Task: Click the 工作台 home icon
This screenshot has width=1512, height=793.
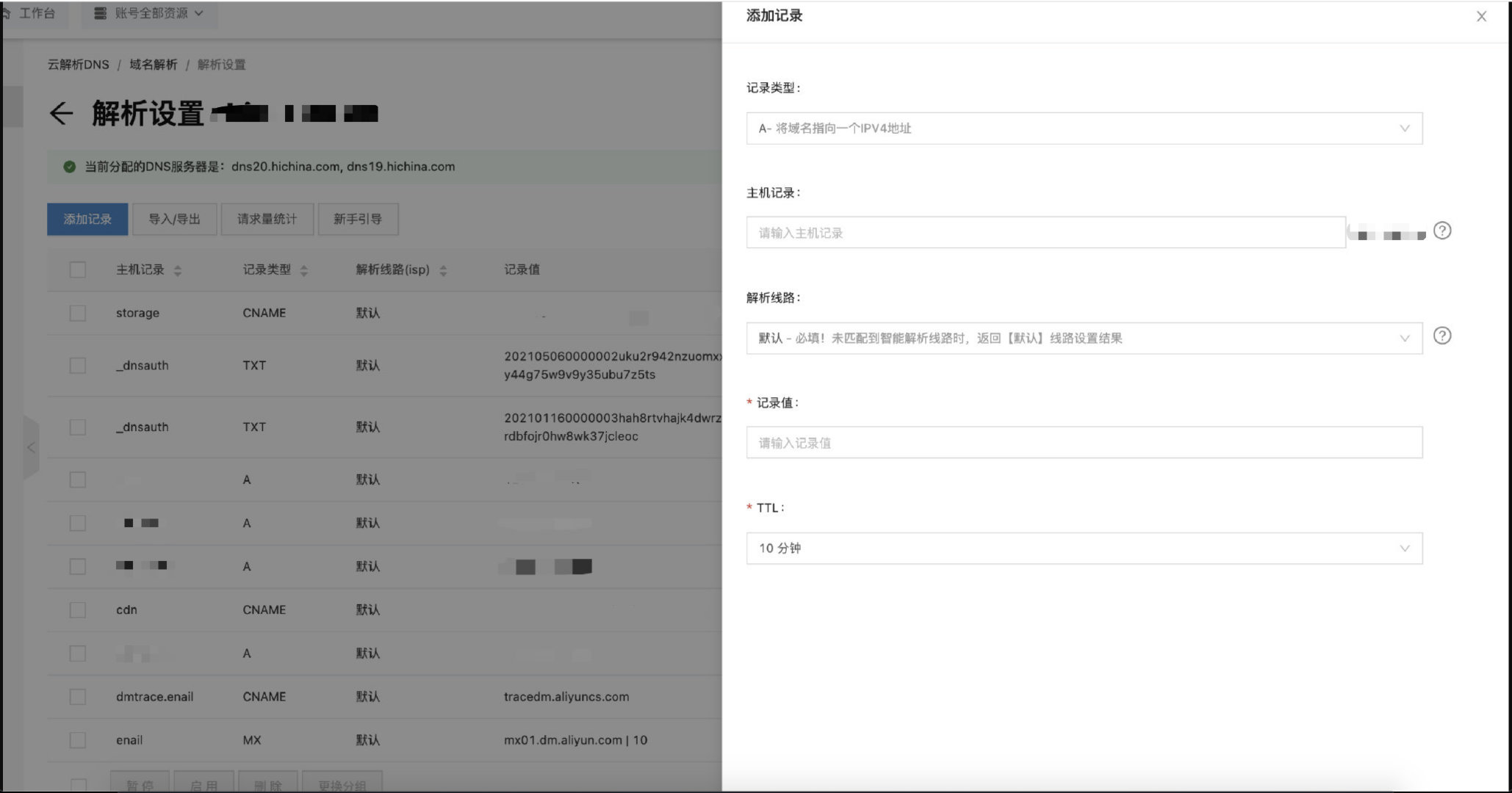Action: (6, 13)
